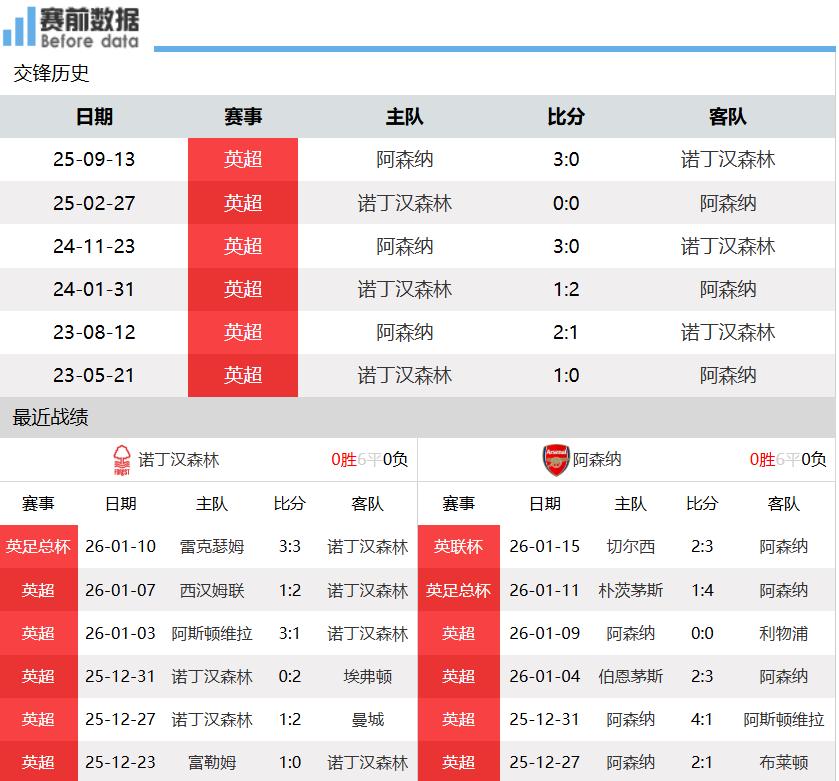This screenshot has width=839, height=781.
Task: Select the 交锋历史 section header
Action: (x=52, y=73)
